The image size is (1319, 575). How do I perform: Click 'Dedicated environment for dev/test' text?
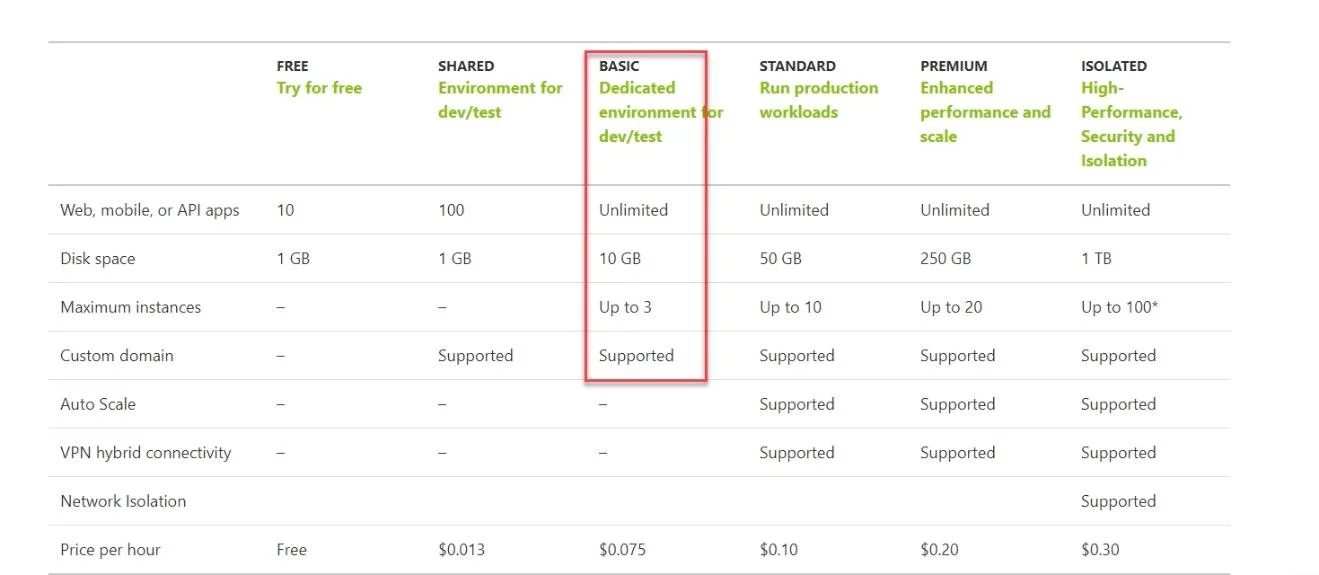[x=661, y=112]
